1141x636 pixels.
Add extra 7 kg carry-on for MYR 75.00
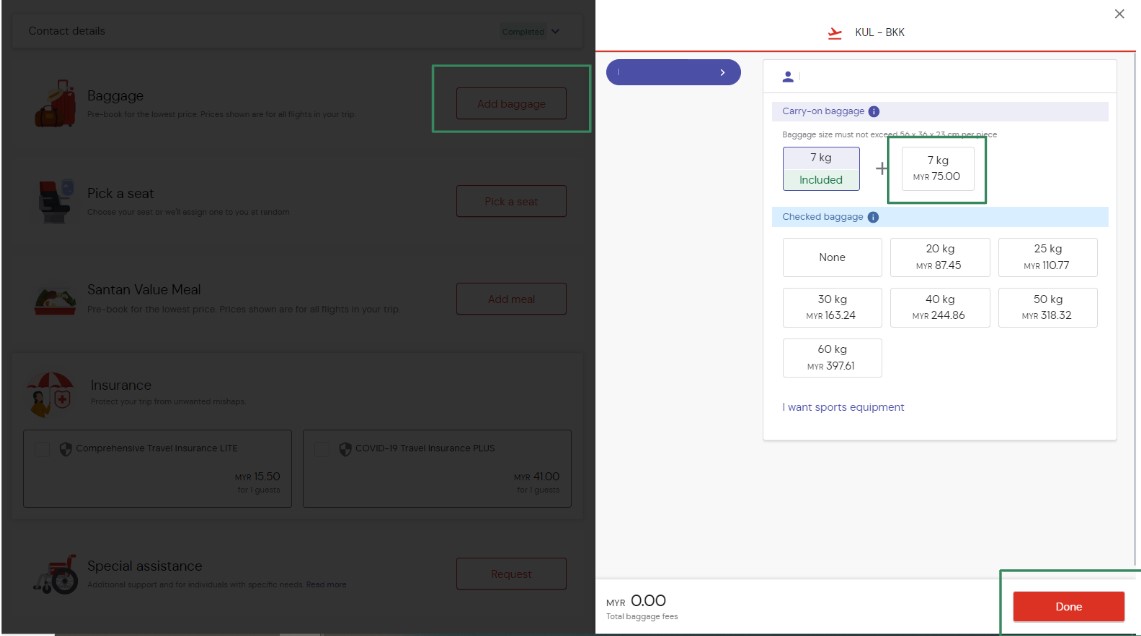[x=937, y=168]
